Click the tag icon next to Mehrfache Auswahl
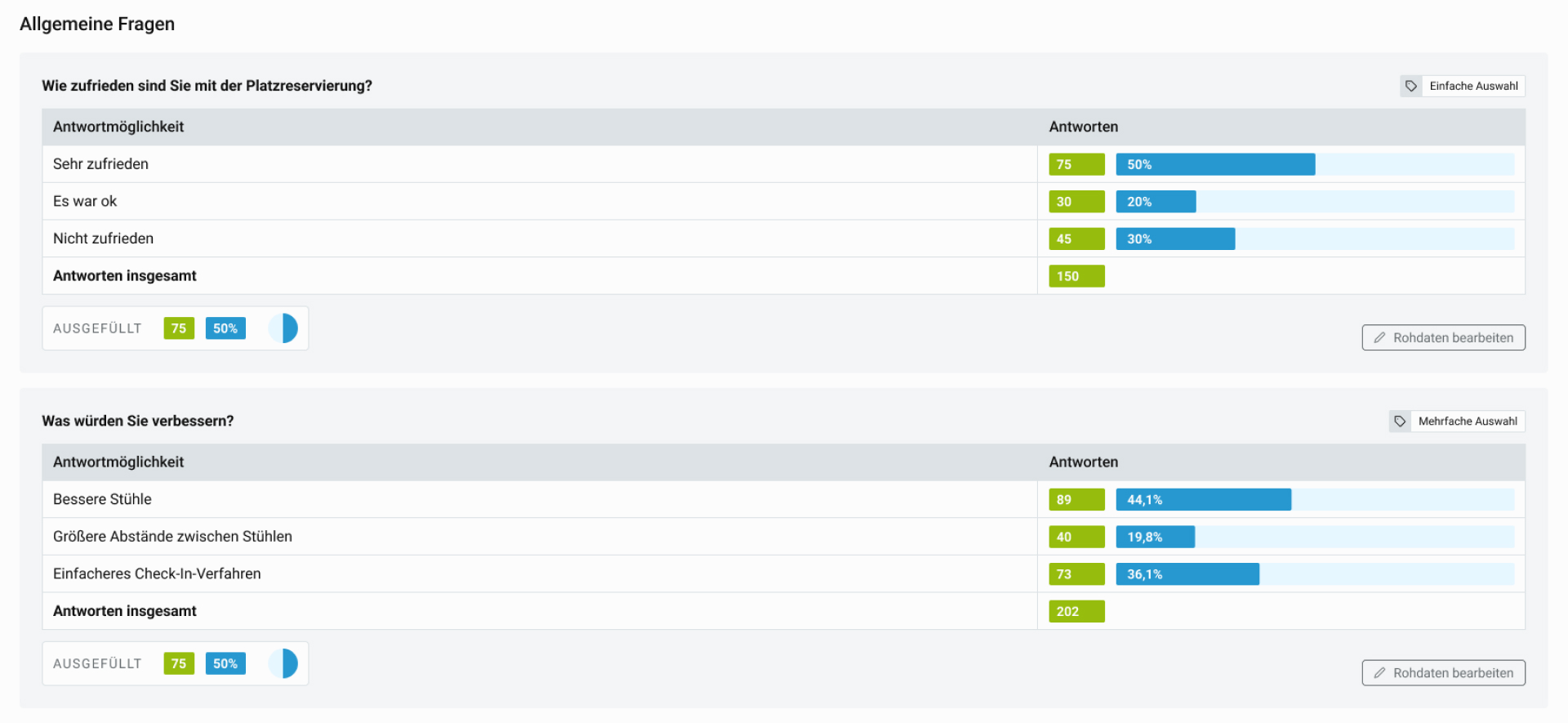 pyautogui.click(x=1400, y=421)
